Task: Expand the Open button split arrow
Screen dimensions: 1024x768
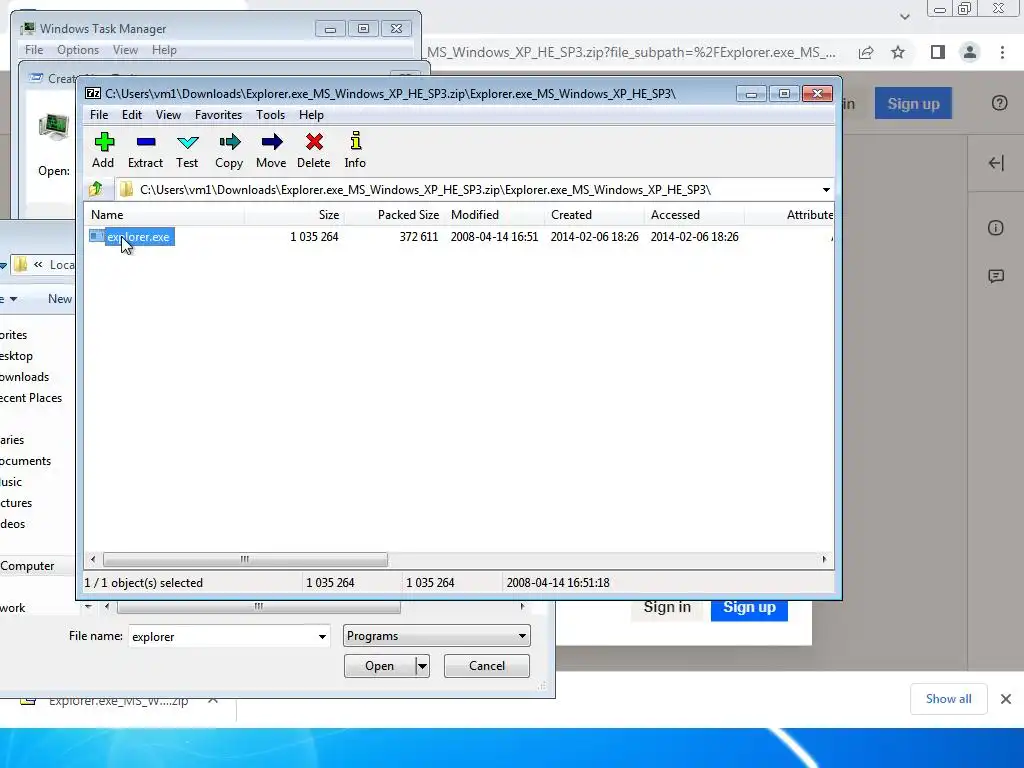Action: click(423, 666)
